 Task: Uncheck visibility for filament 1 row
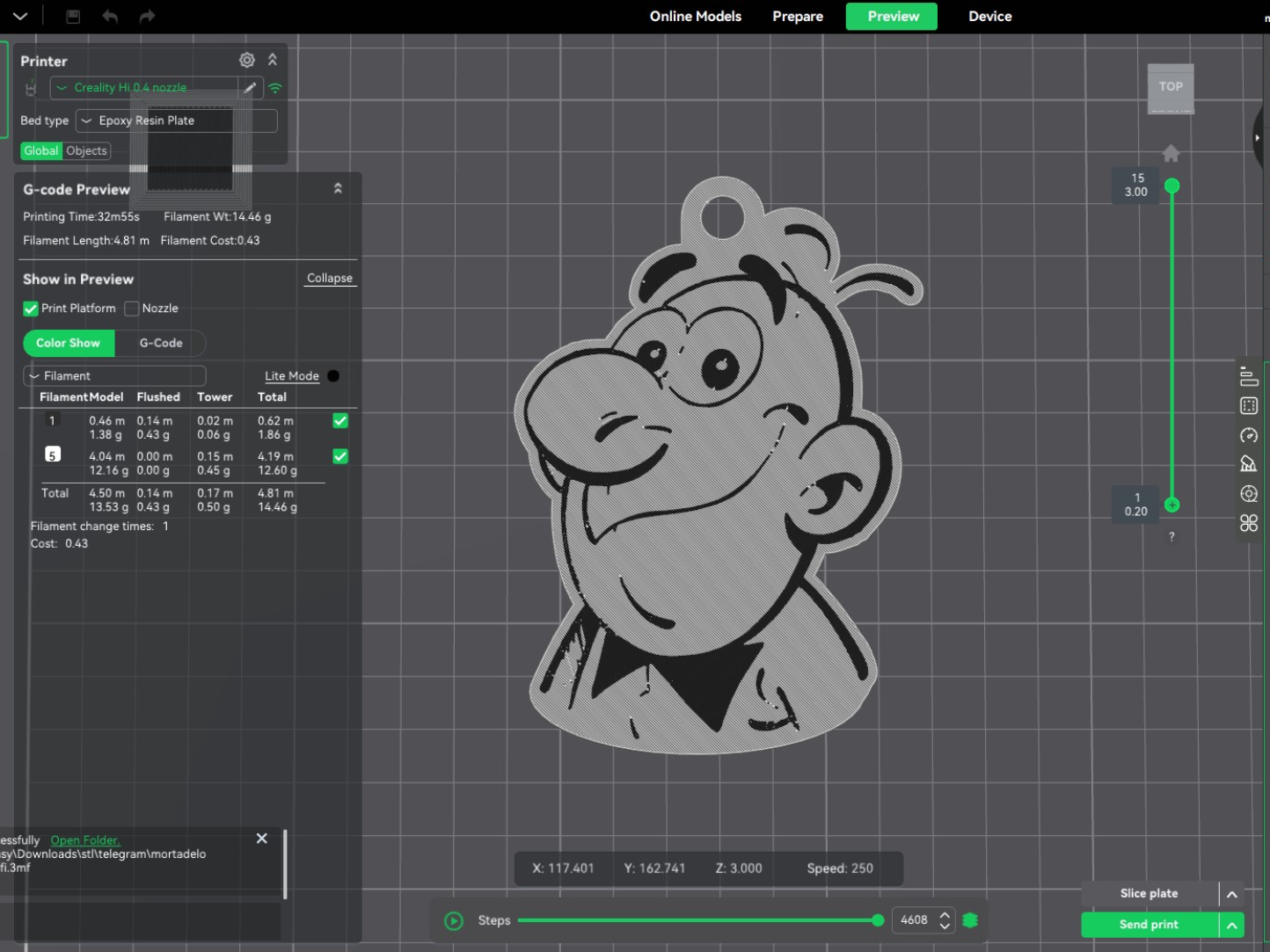click(340, 421)
